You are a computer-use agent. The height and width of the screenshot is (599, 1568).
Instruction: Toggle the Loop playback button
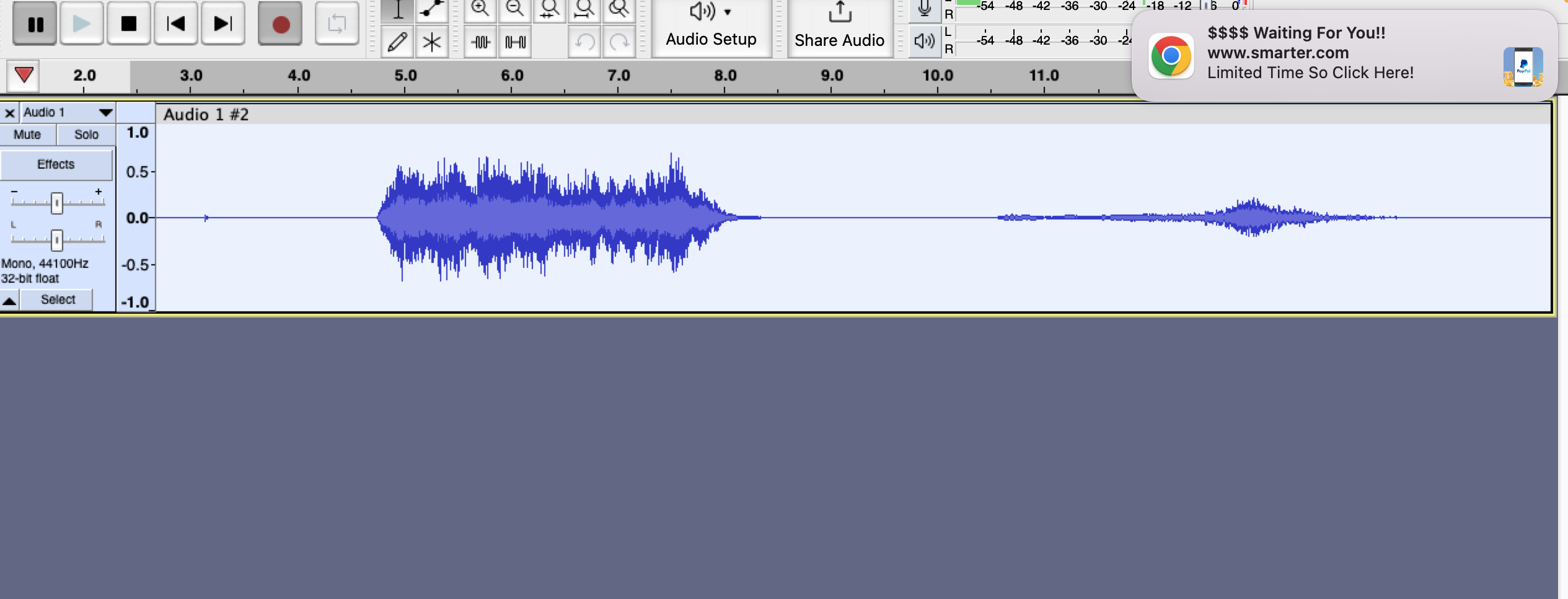[337, 24]
